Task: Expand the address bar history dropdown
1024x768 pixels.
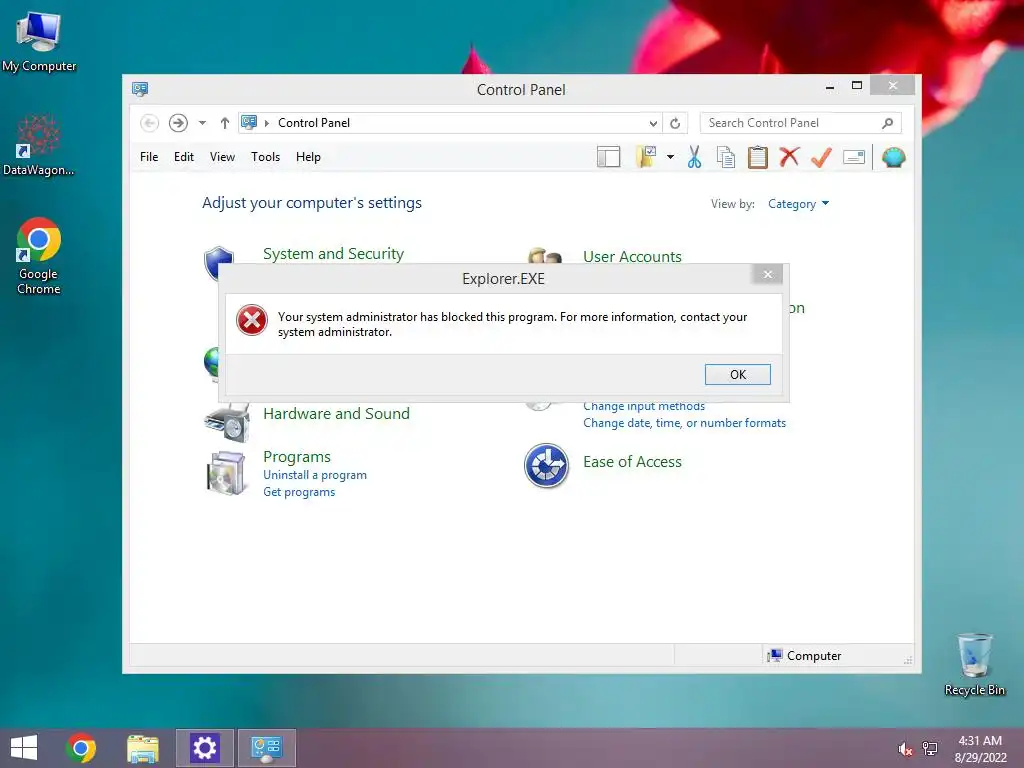Action: [x=653, y=123]
